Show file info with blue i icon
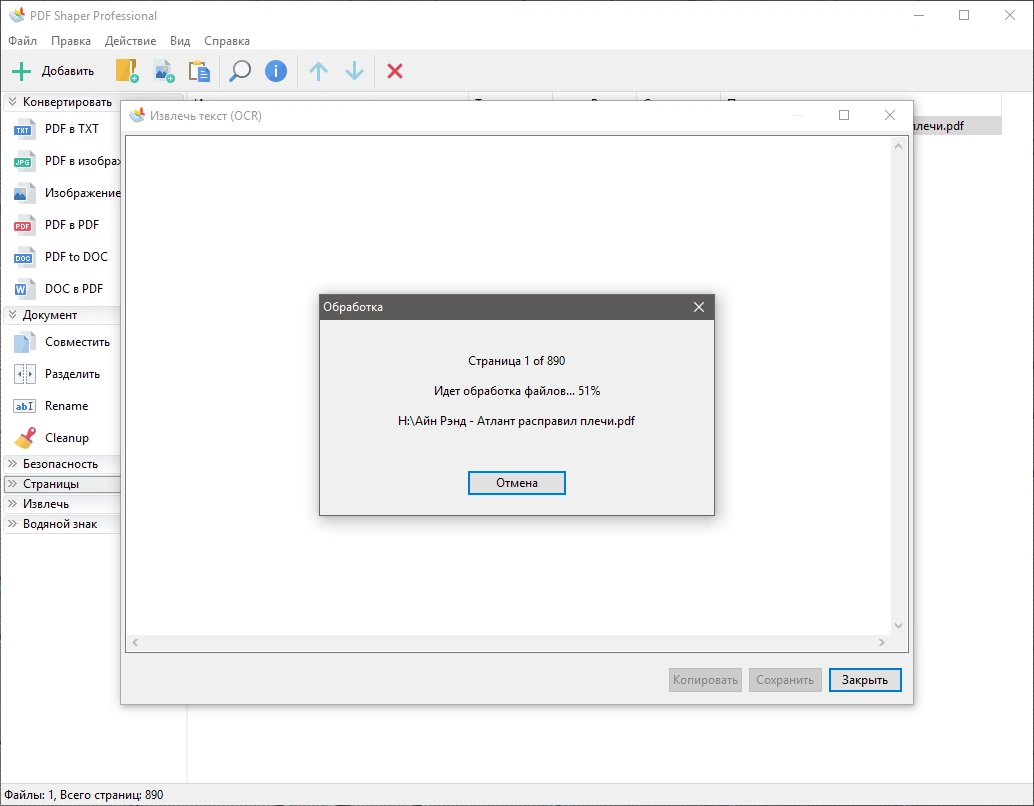The height and width of the screenshot is (806, 1034). [276, 71]
